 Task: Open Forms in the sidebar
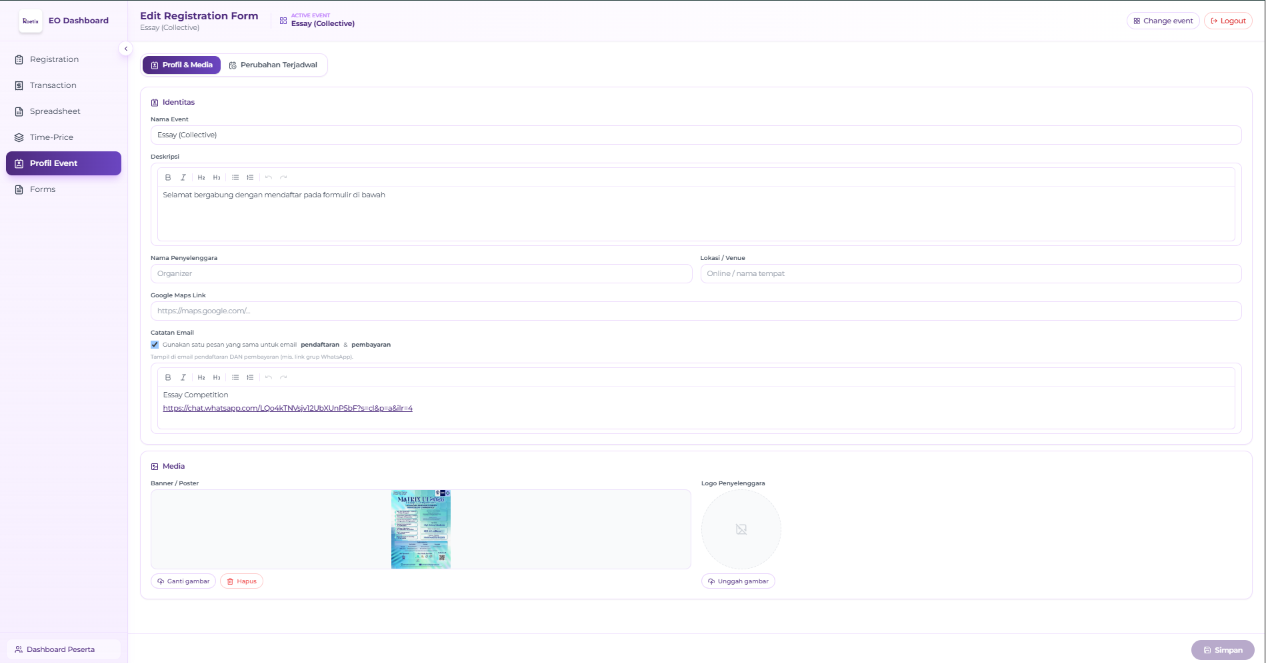[x=63, y=189]
